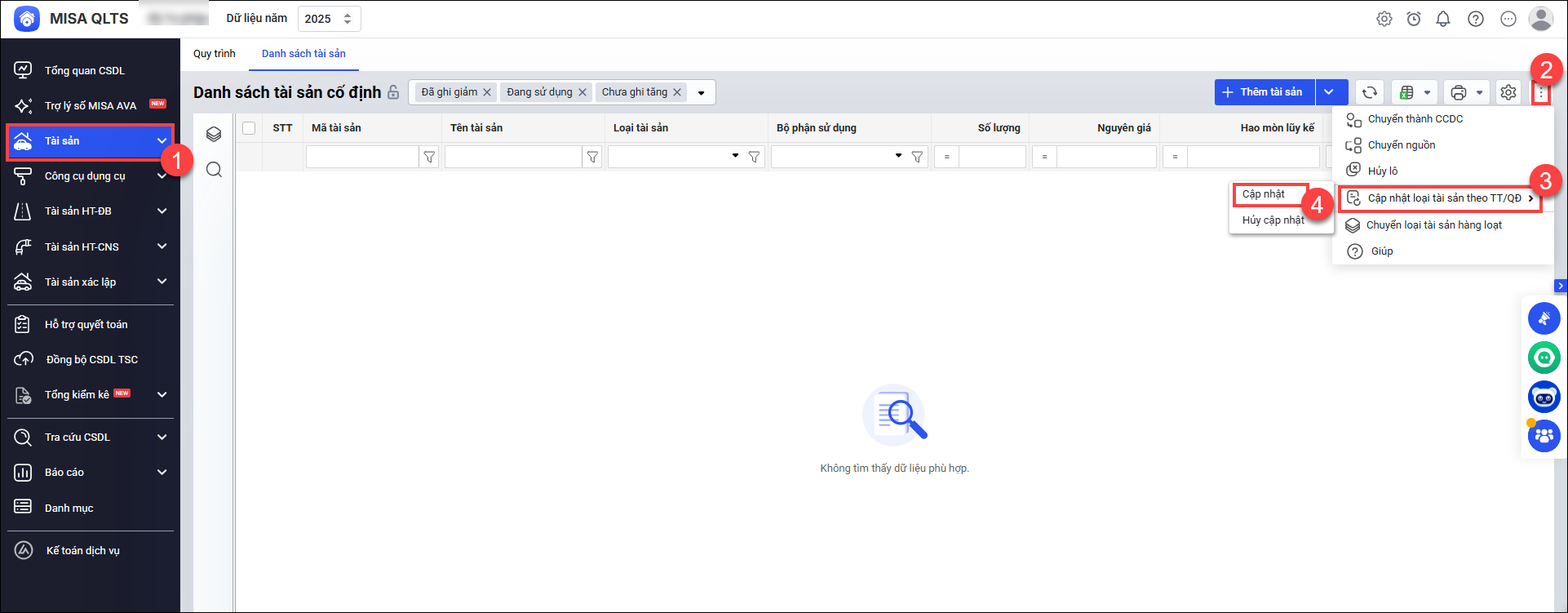Image resolution: width=1568 pixels, height=613 pixels.
Task: Switch to the Quy trình tab
Action: click(x=214, y=54)
